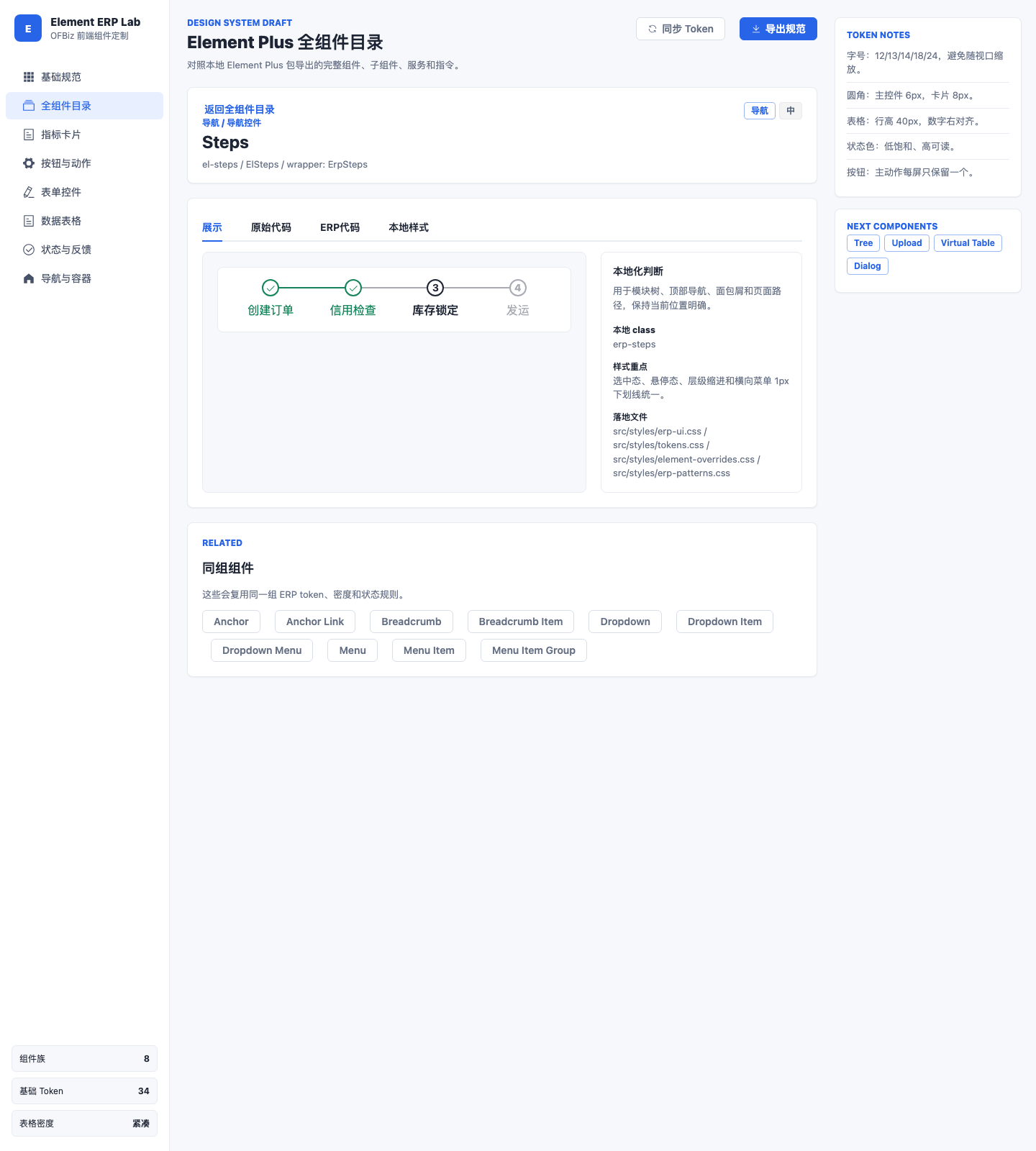Click the 导出规范 button
This screenshot has width=1036, height=1151.
(778, 29)
